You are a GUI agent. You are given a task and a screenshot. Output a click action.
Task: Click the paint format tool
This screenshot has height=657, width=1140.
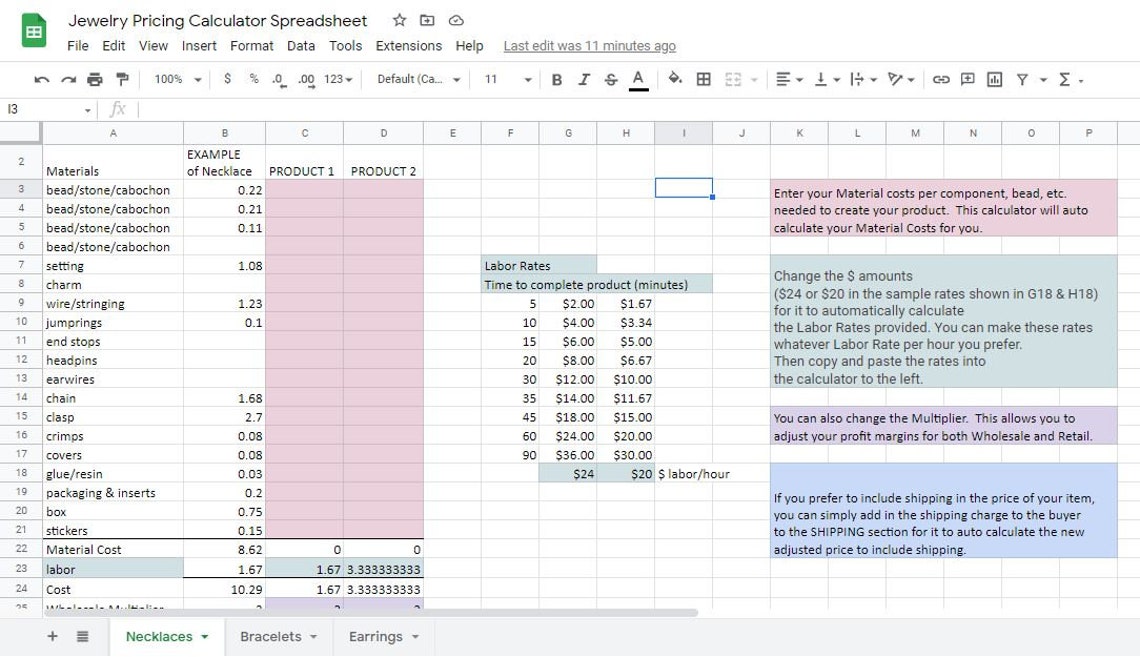click(x=120, y=79)
